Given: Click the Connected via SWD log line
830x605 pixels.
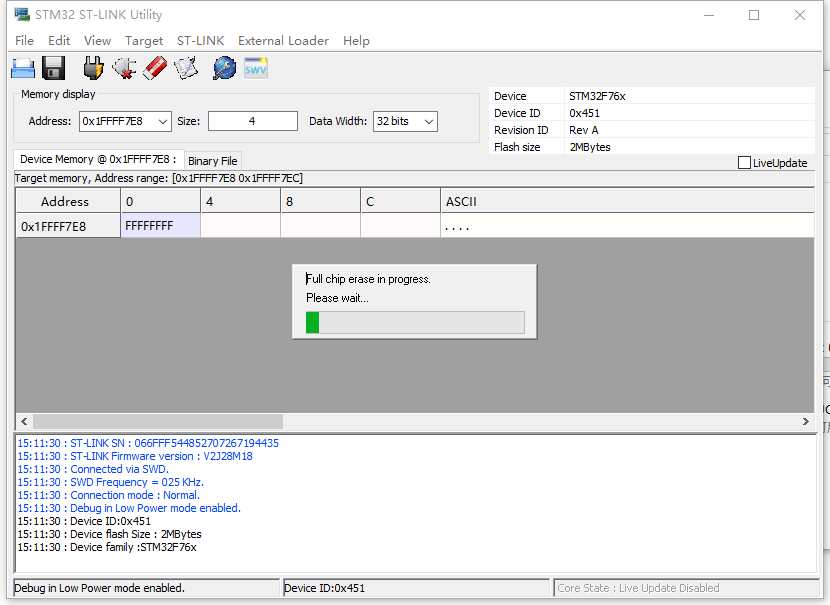Looking at the screenshot, I should [x=93, y=469].
